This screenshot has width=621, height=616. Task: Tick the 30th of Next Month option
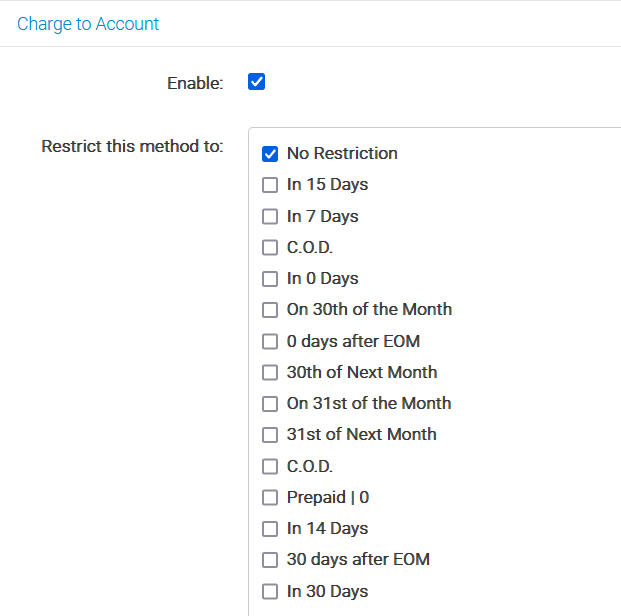click(x=270, y=373)
